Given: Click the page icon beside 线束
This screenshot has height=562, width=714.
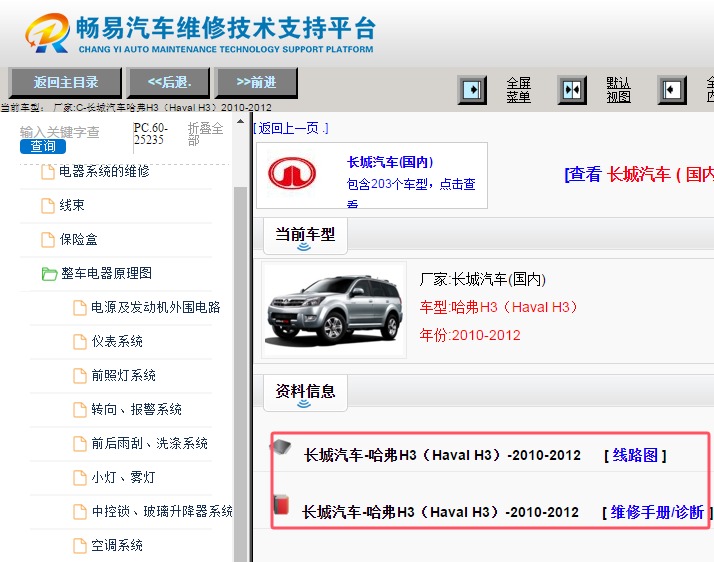Looking at the screenshot, I should (x=48, y=206).
